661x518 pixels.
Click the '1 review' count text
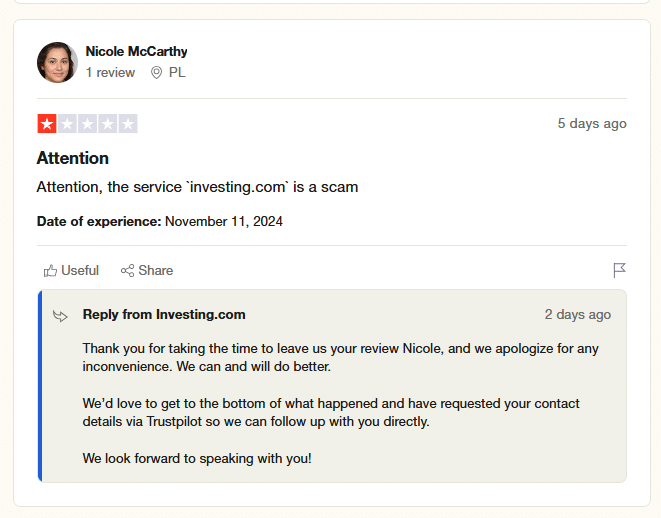point(110,72)
